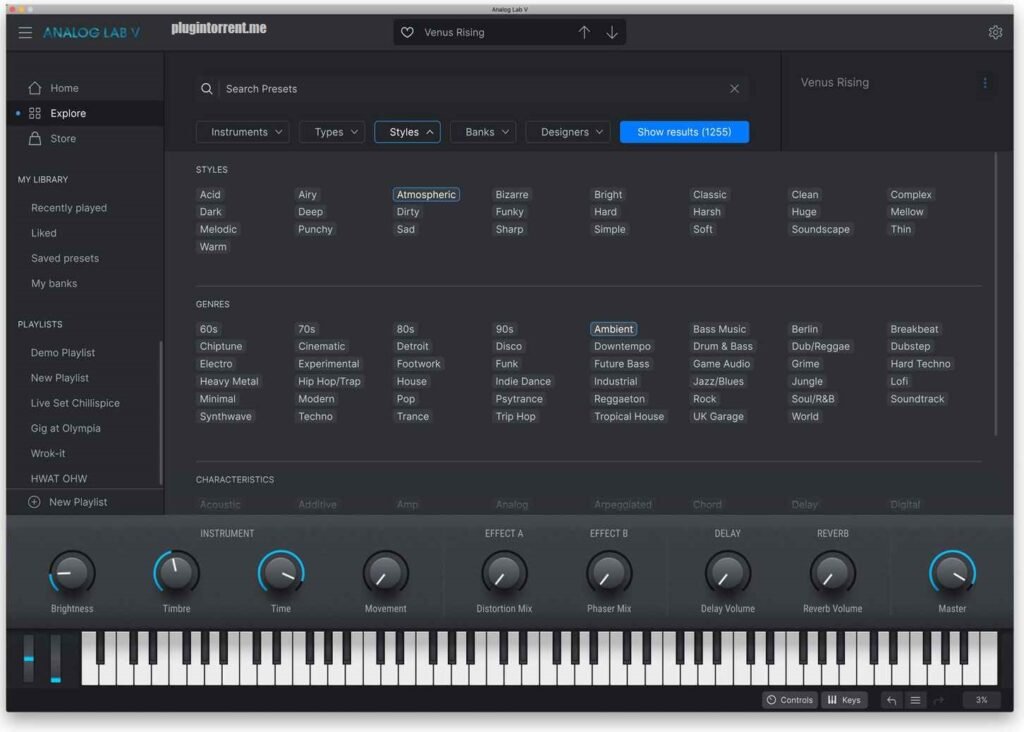
Task: Open My banks in My Library
Action: click(x=54, y=283)
